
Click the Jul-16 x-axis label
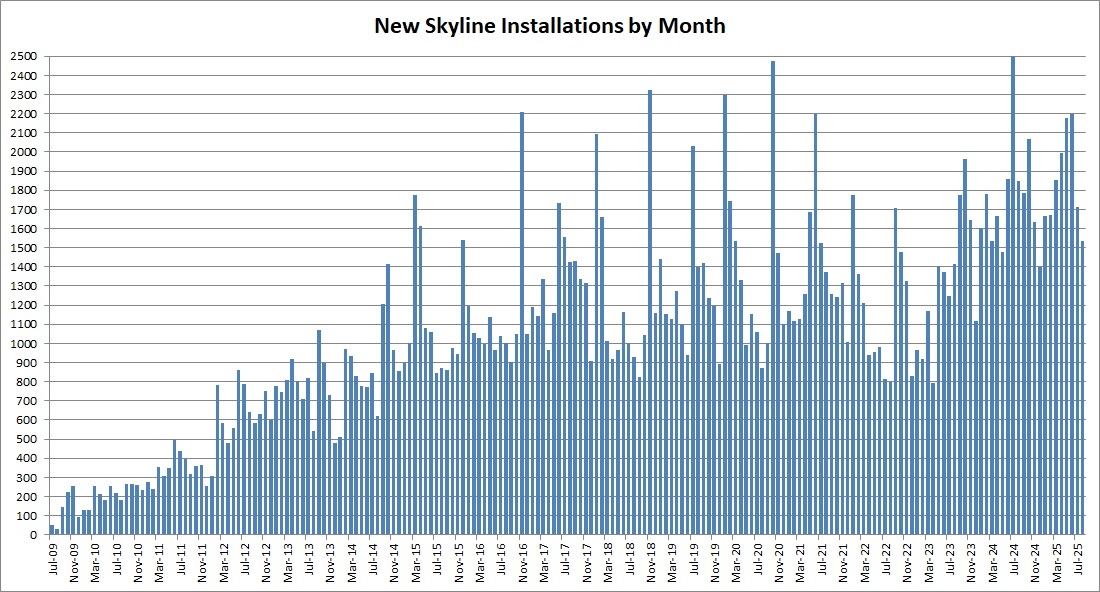(x=502, y=559)
